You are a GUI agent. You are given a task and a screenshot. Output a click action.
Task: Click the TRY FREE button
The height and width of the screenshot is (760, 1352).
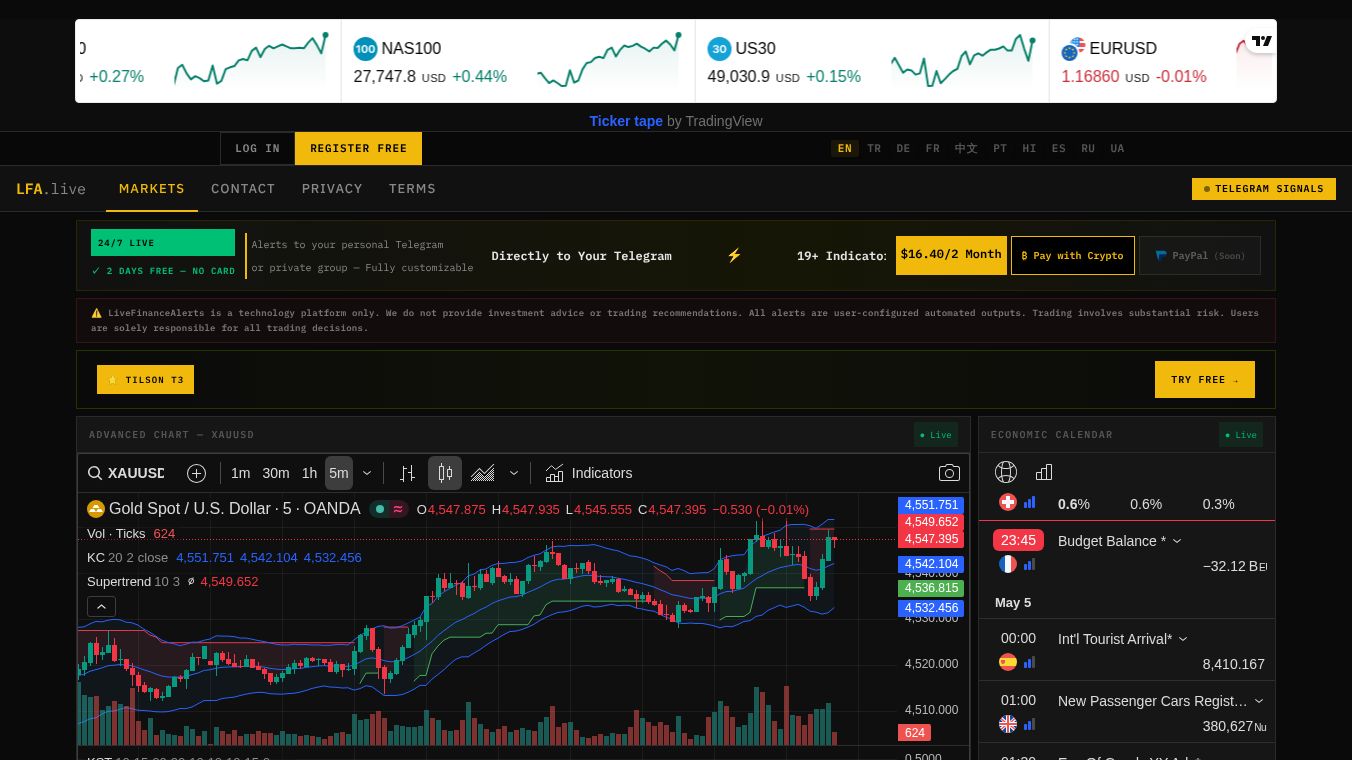(x=1205, y=380)
